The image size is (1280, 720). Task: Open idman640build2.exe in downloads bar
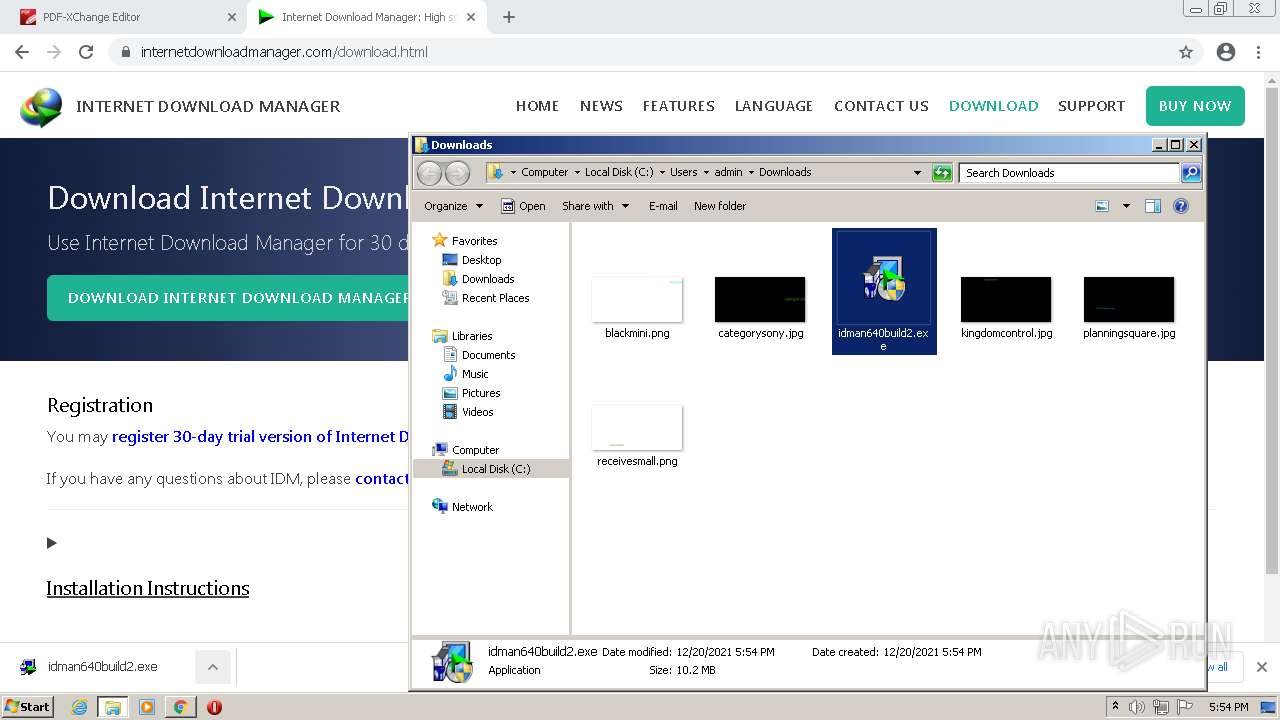102,667
